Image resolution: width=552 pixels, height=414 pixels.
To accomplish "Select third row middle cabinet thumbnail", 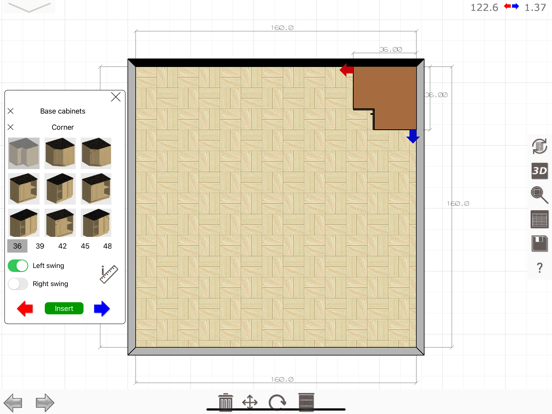I will (60, 223).
